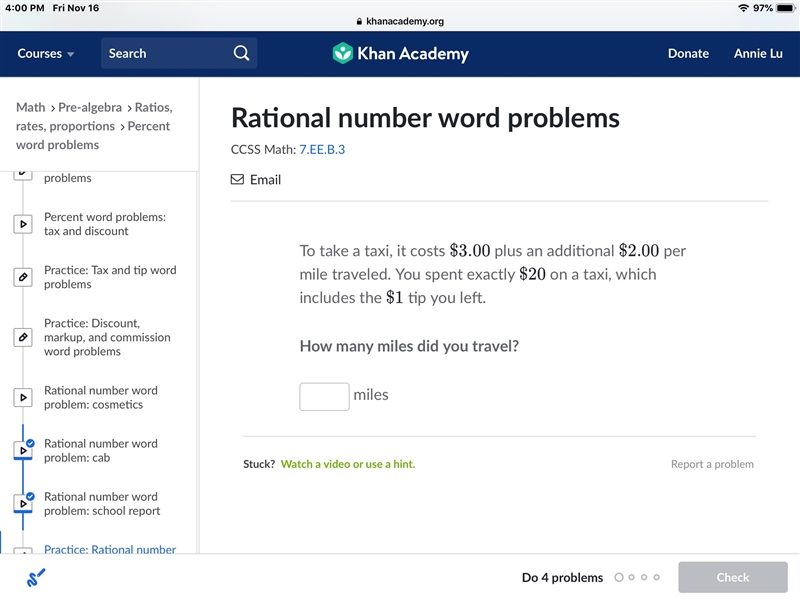Open the 7.EE.B.3 standard link
800x600 pixels.
point(322,149)
